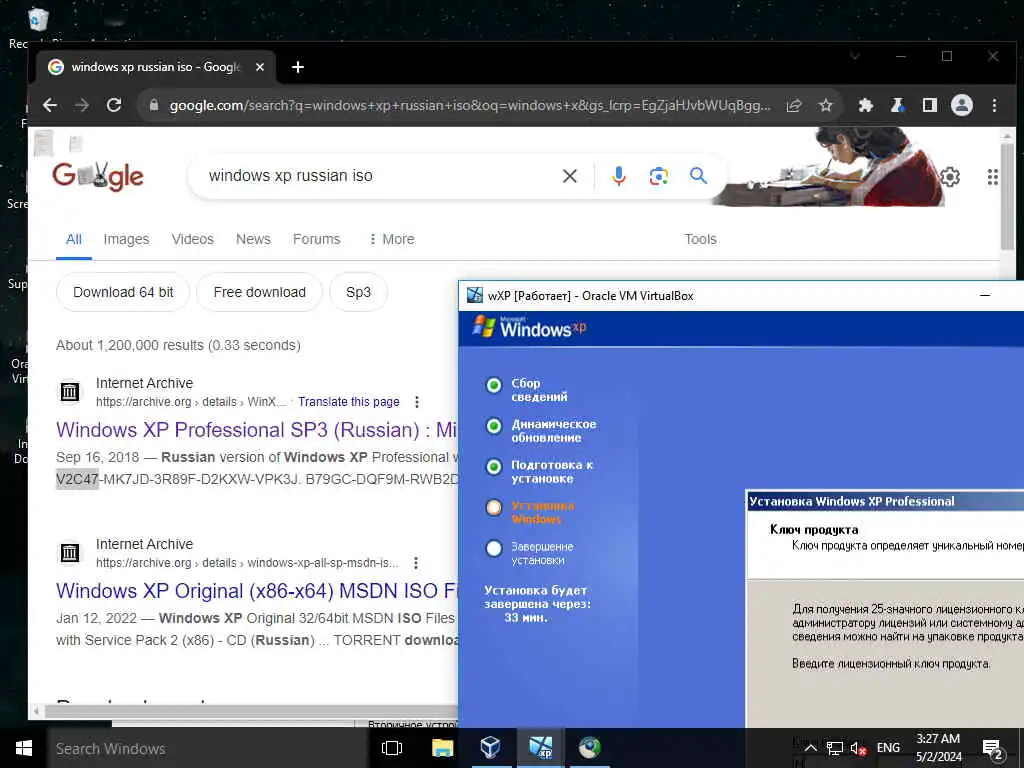
Task: Open Task View on taskbar
Action: (x=392, y=748)
